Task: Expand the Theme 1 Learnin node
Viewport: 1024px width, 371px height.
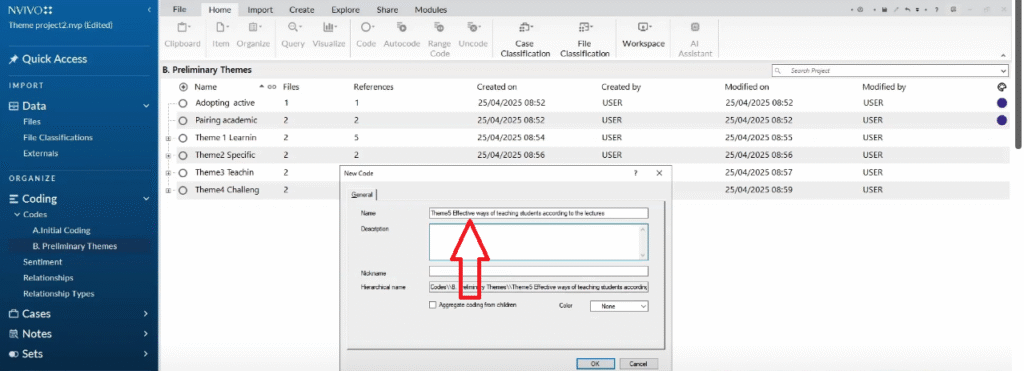Action: [x=168, y=138]
